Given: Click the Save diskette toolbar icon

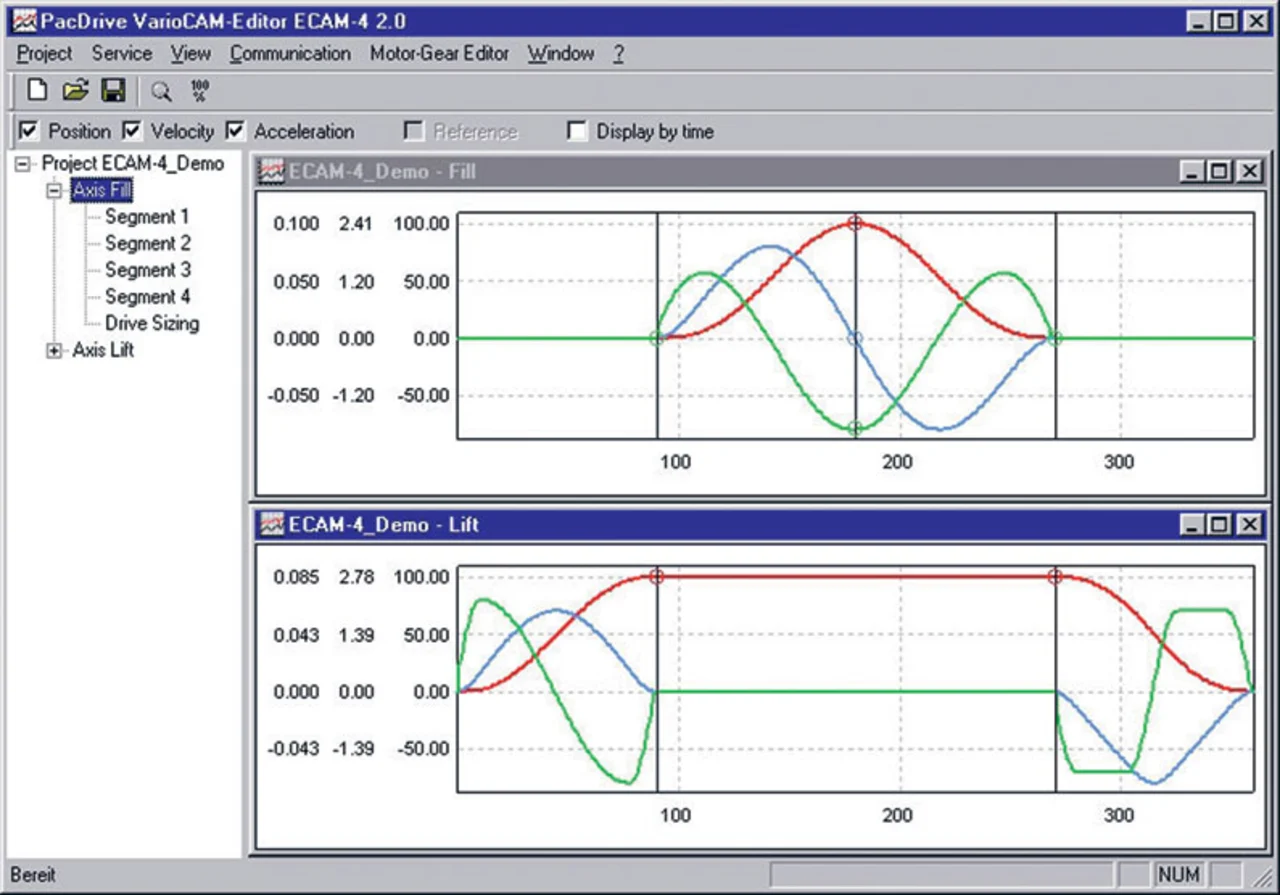Looking at the screenshot, I should click(x=113, y=91).
